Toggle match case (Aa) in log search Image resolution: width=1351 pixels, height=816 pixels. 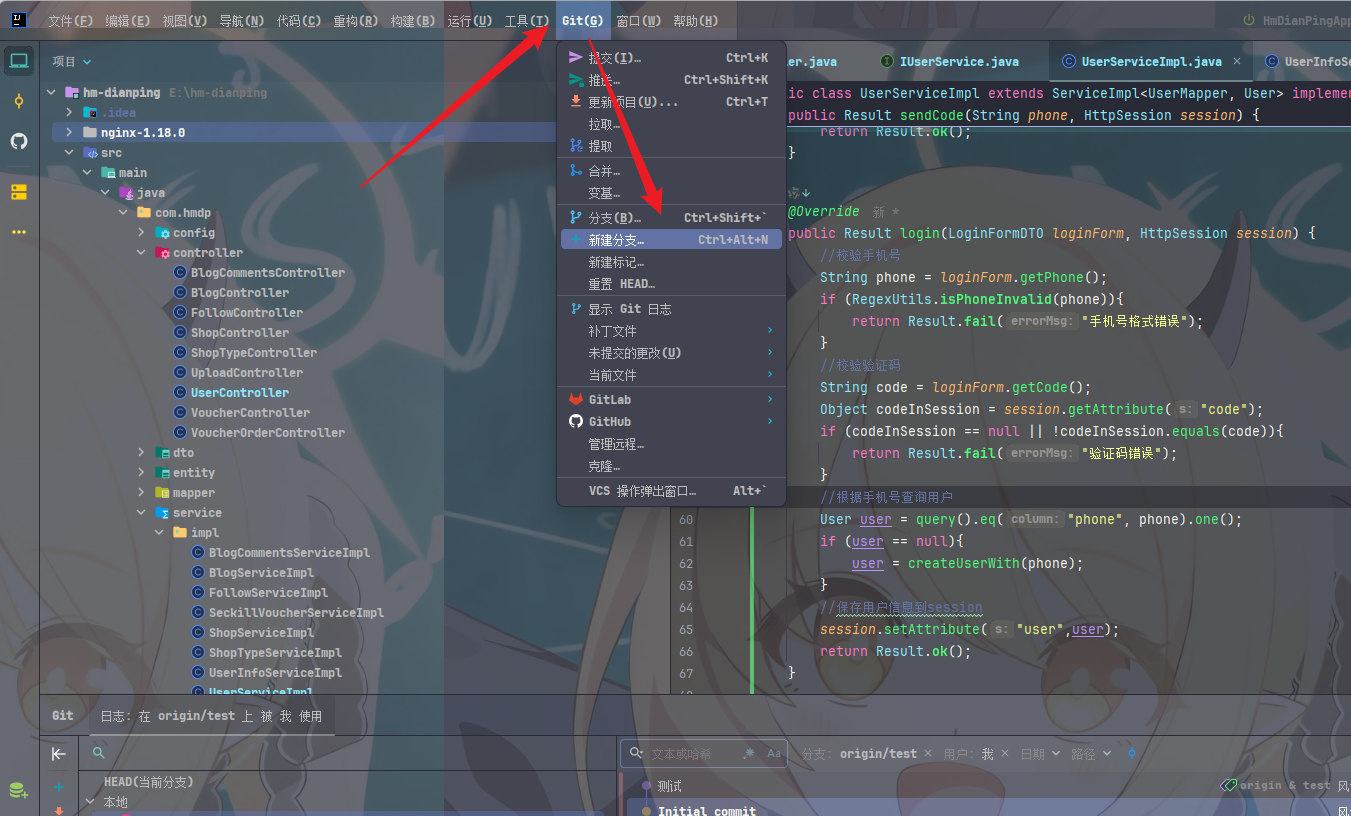[774, 754]
